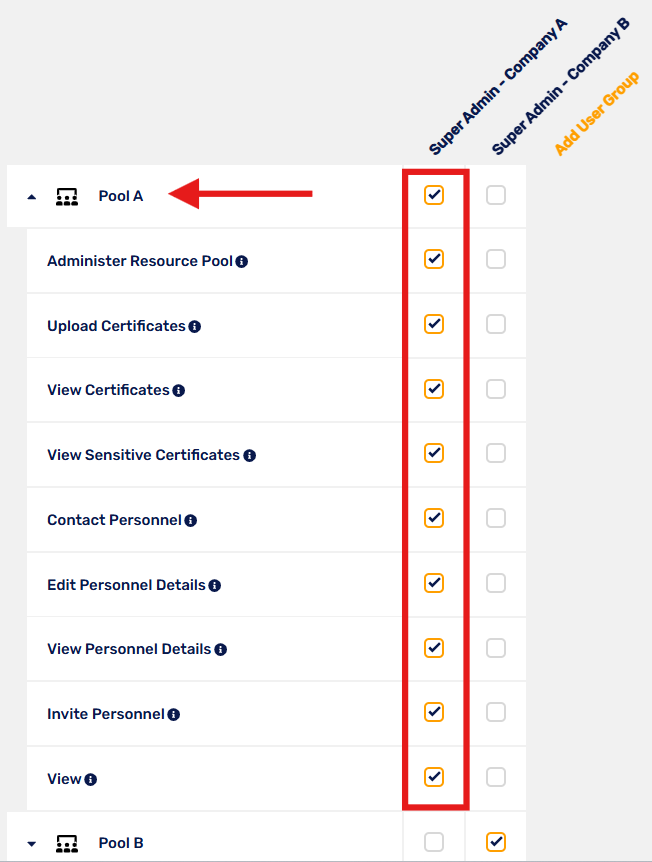Click the Pool A resource pool icon
Viewport: 652px width, 862px height.
pos(67,196)
